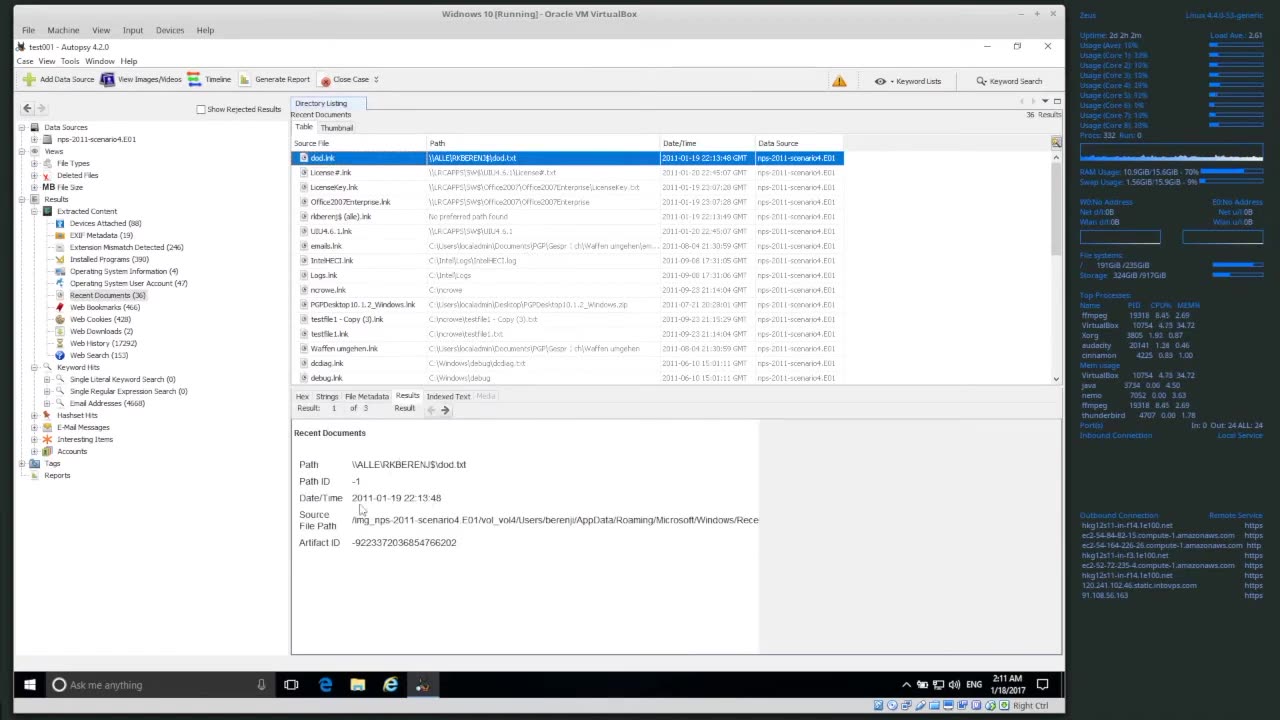Screen dimensions: 1280x720
Task: Expand Email Addresses (4668) node
Action: coord(46,403)
